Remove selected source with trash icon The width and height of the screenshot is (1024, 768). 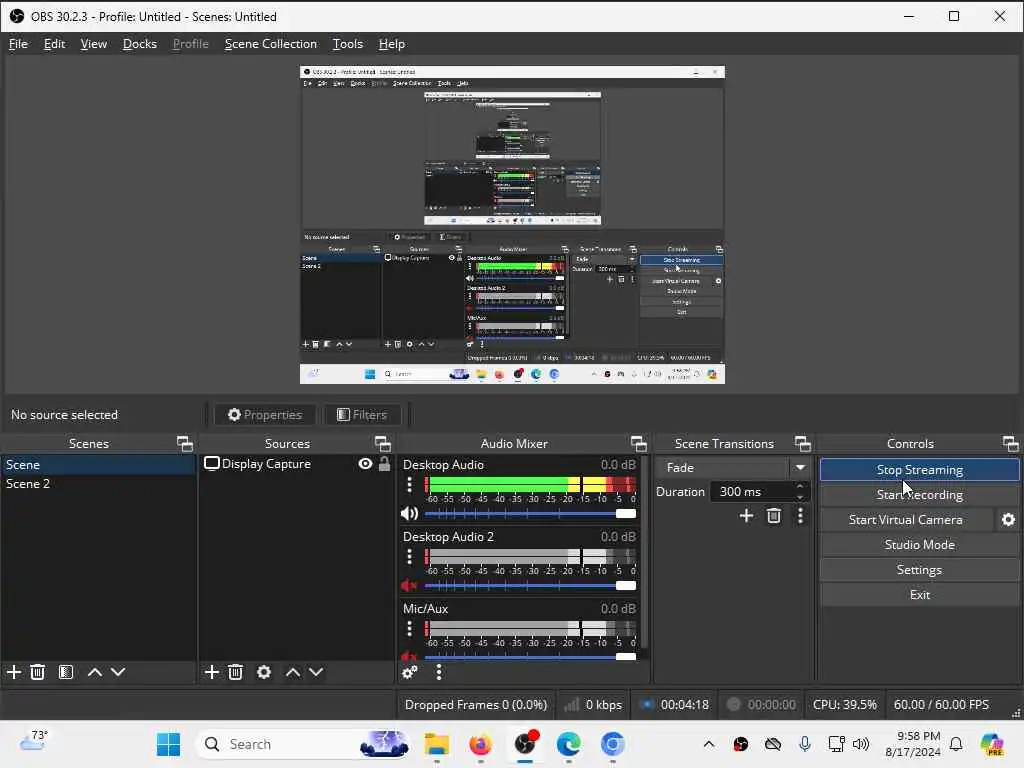tap(236, 672)
